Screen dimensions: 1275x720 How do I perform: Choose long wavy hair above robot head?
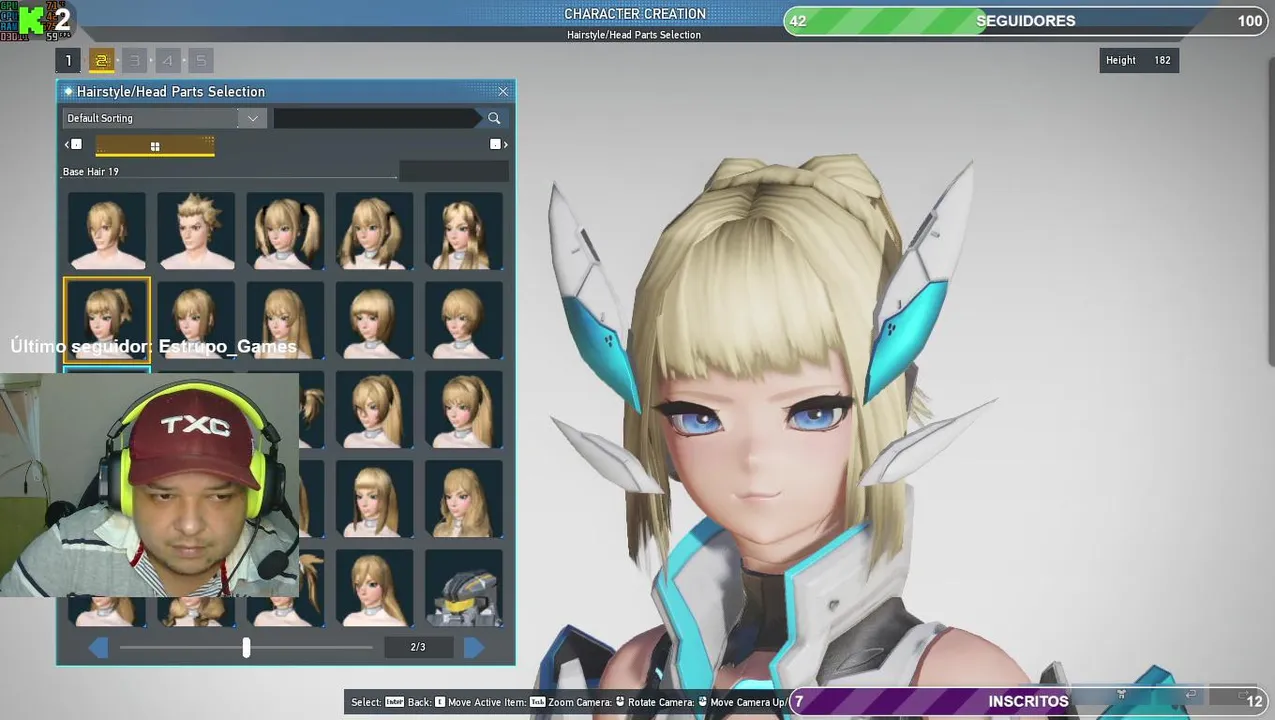pos(463,498)
